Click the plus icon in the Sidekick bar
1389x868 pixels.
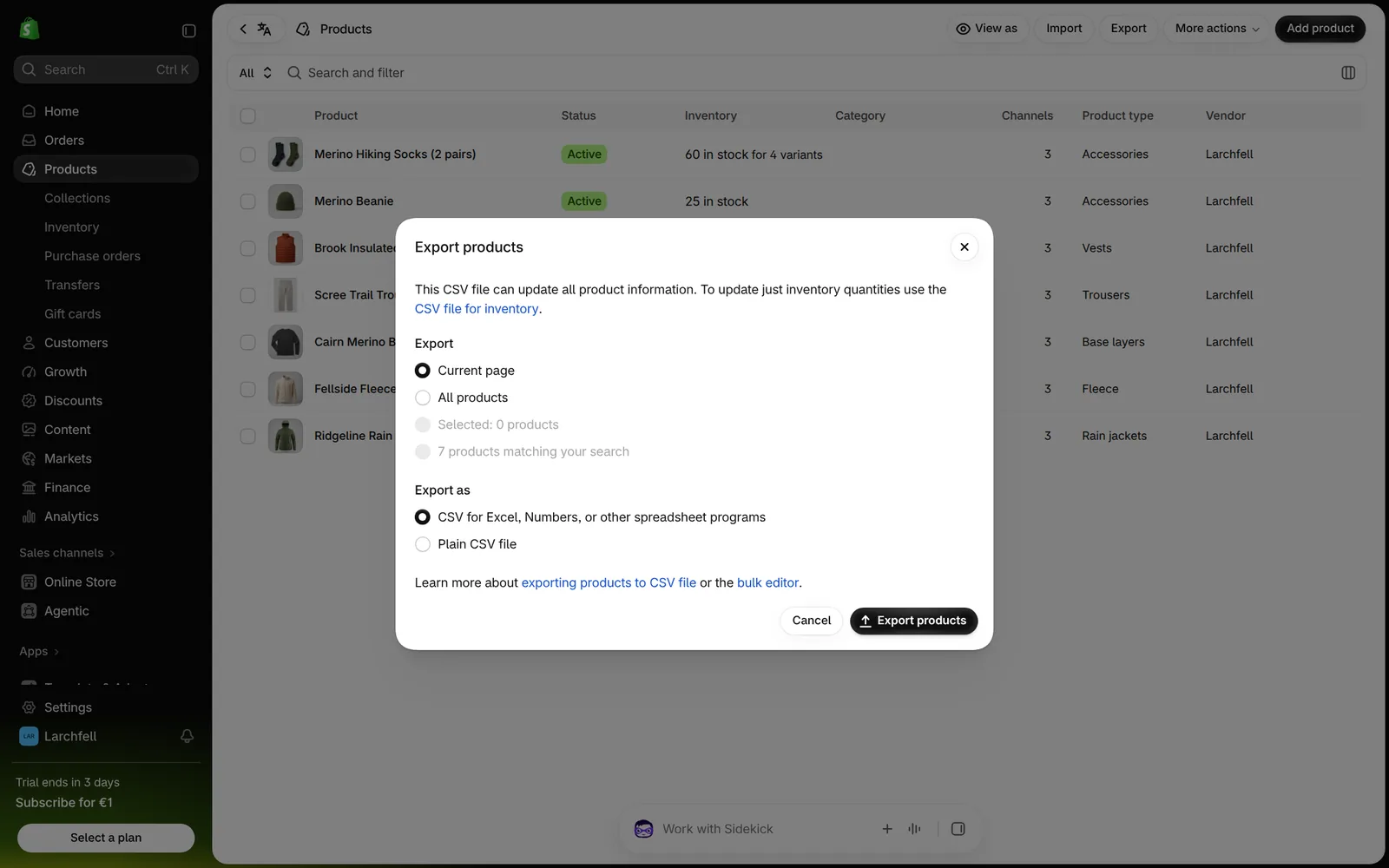[x=887, y=829]
